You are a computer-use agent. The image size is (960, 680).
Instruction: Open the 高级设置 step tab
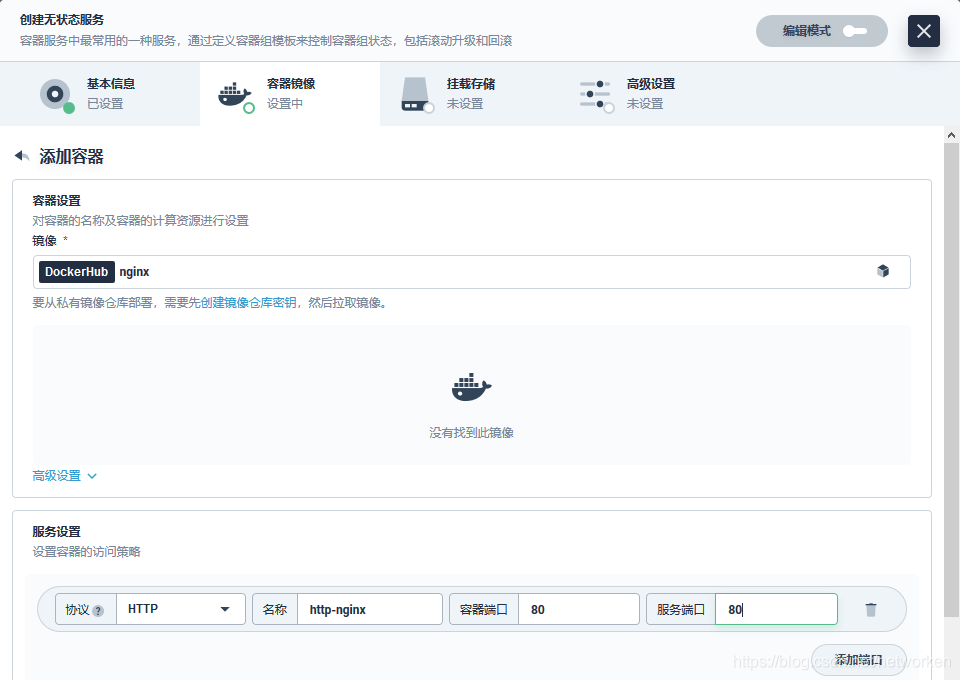point(650,94)
